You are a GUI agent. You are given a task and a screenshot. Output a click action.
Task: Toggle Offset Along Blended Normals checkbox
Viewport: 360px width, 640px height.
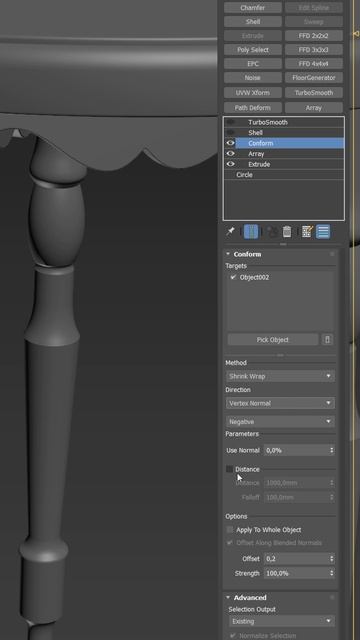click(230, 543)
